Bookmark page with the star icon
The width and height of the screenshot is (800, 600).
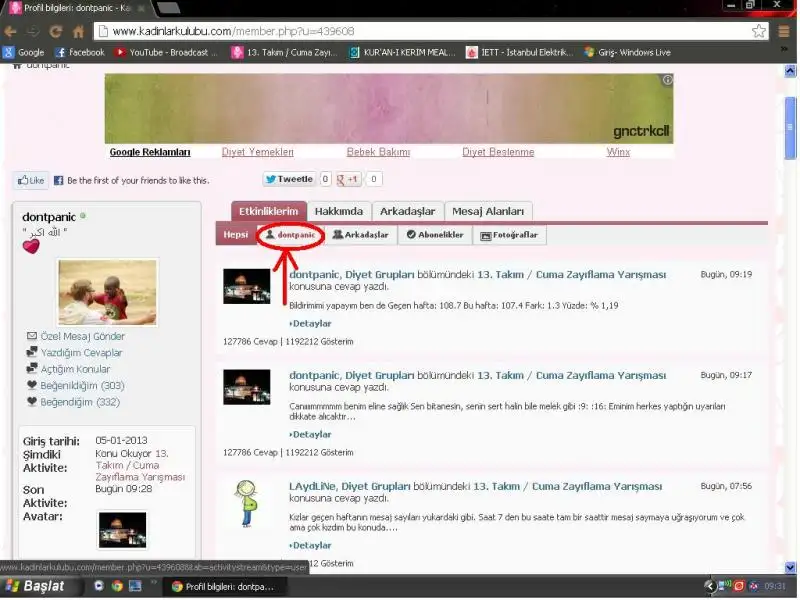pyautogui.click(x=759, y=31)
